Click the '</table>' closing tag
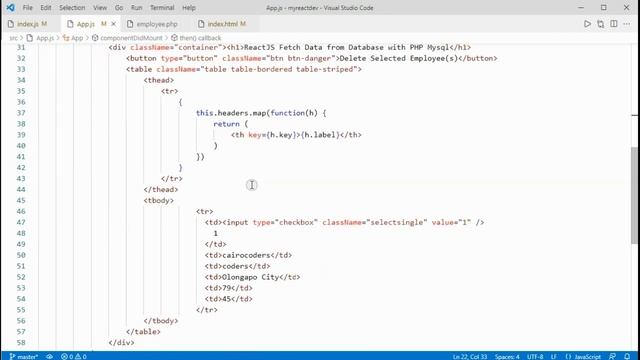This screenshot has width=640, height=360. coord(143,332)
